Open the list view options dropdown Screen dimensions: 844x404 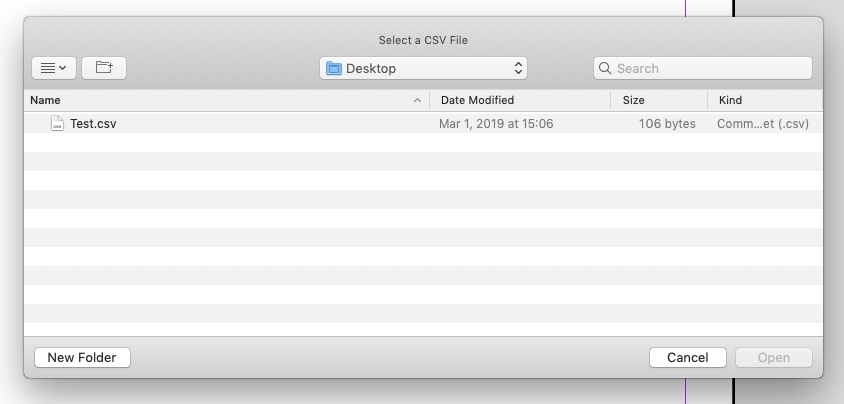[x=54, y=68]
